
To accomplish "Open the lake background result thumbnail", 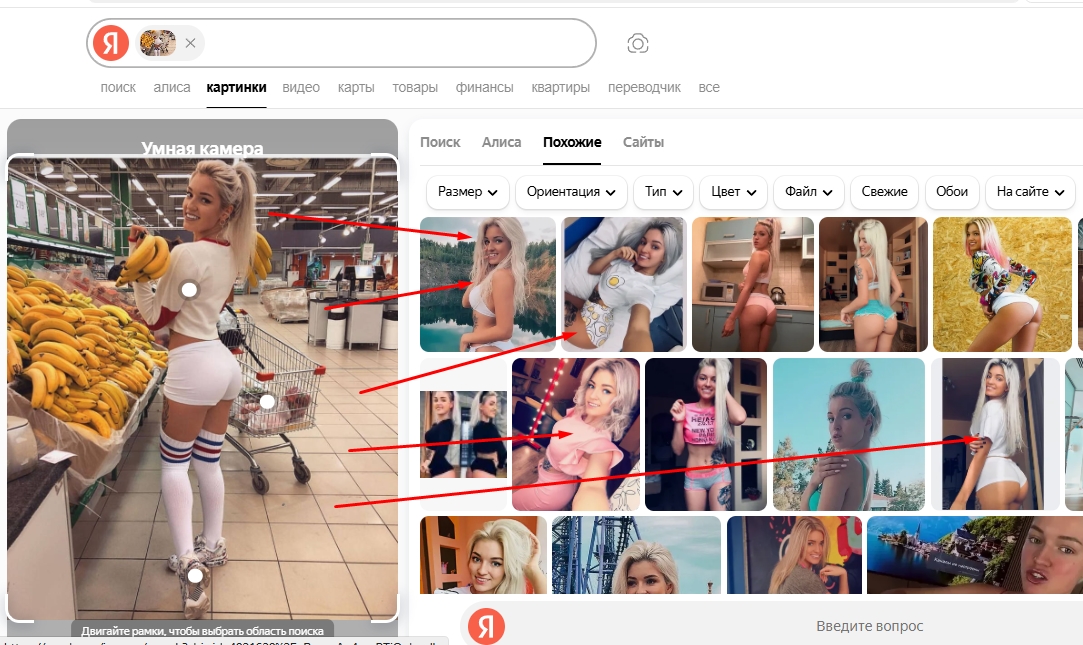I will 488,285.
